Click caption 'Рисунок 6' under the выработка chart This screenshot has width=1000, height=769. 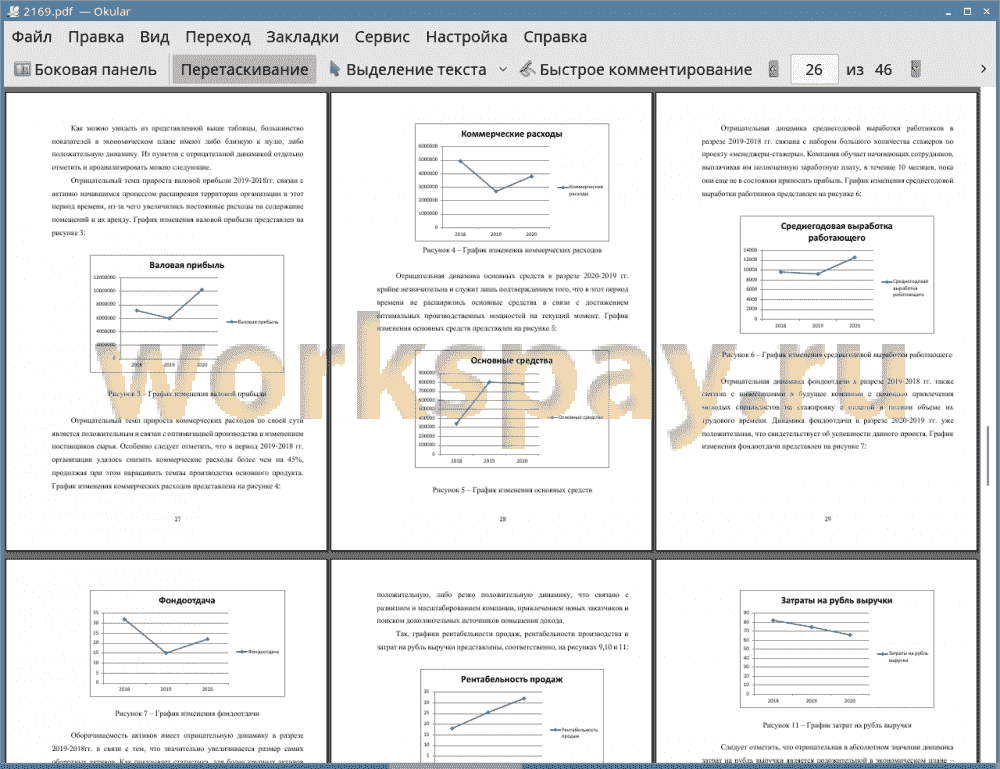837,355
